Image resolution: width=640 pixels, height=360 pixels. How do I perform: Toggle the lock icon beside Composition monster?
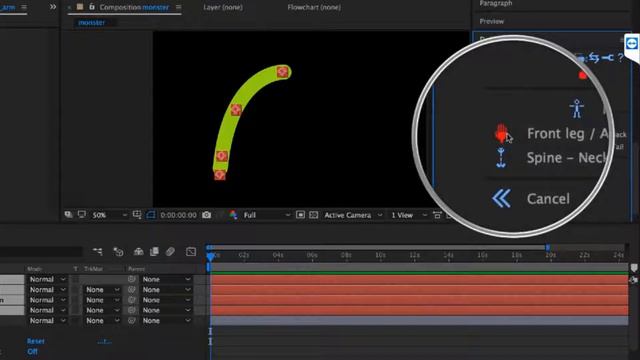(x=92, y=7)
